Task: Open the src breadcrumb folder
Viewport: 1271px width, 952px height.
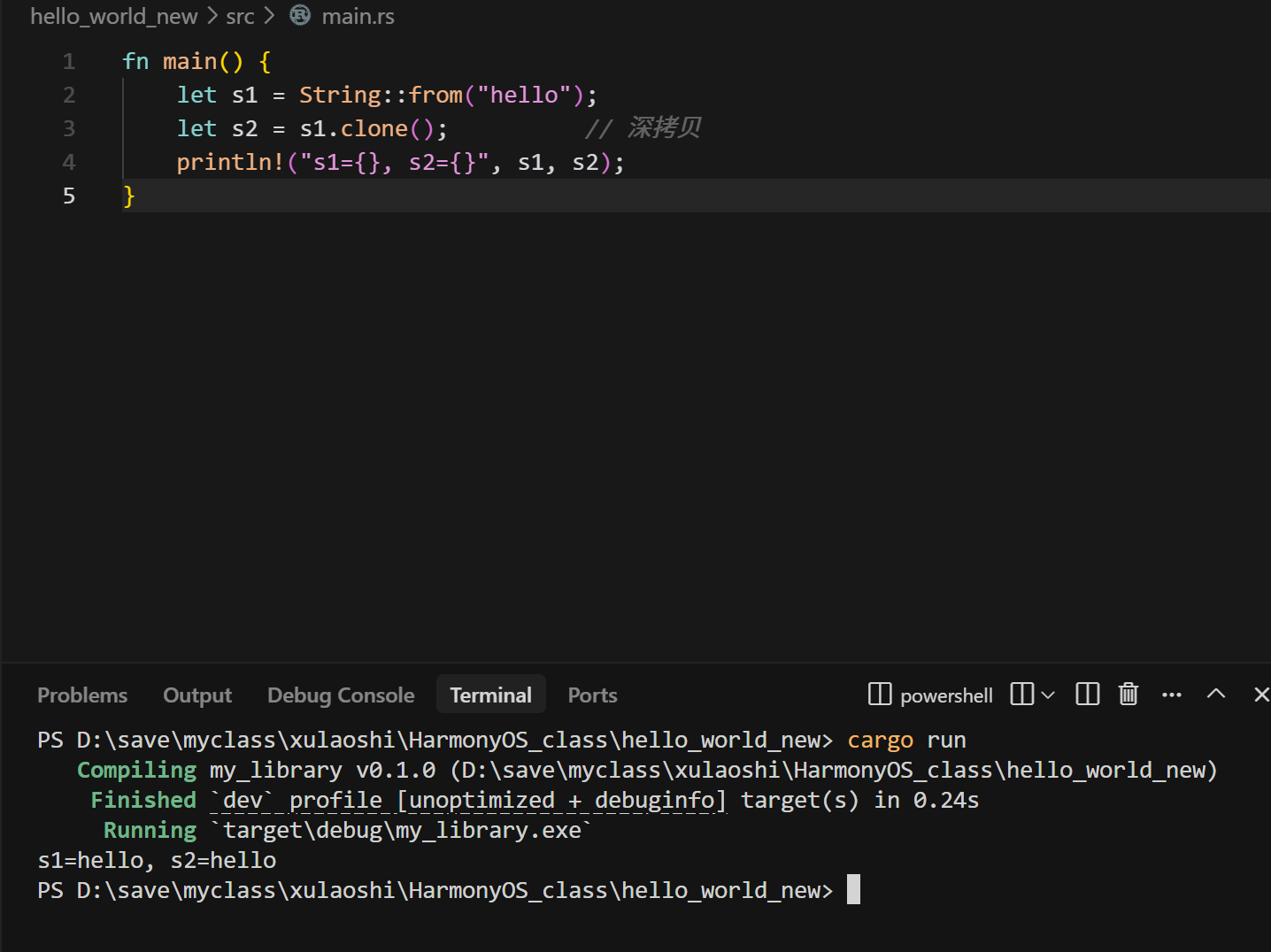Action: tap(240, 16)
